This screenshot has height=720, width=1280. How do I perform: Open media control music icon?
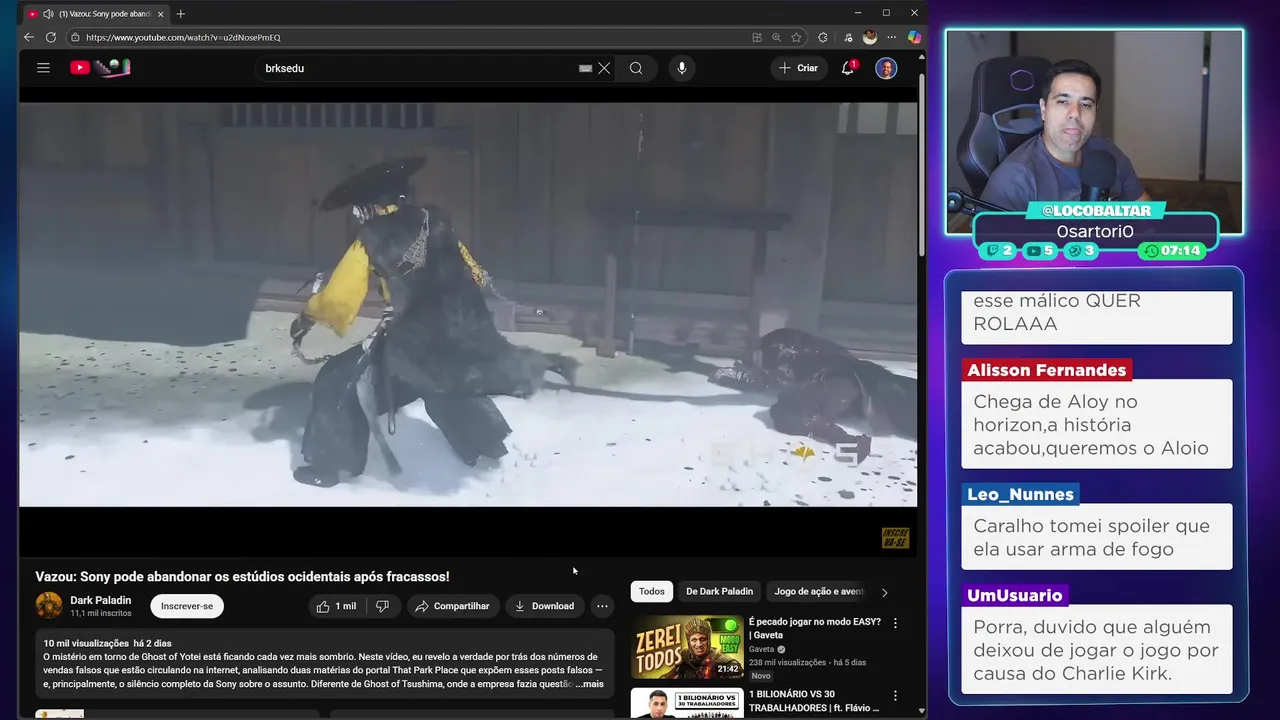tap(848, 37)
